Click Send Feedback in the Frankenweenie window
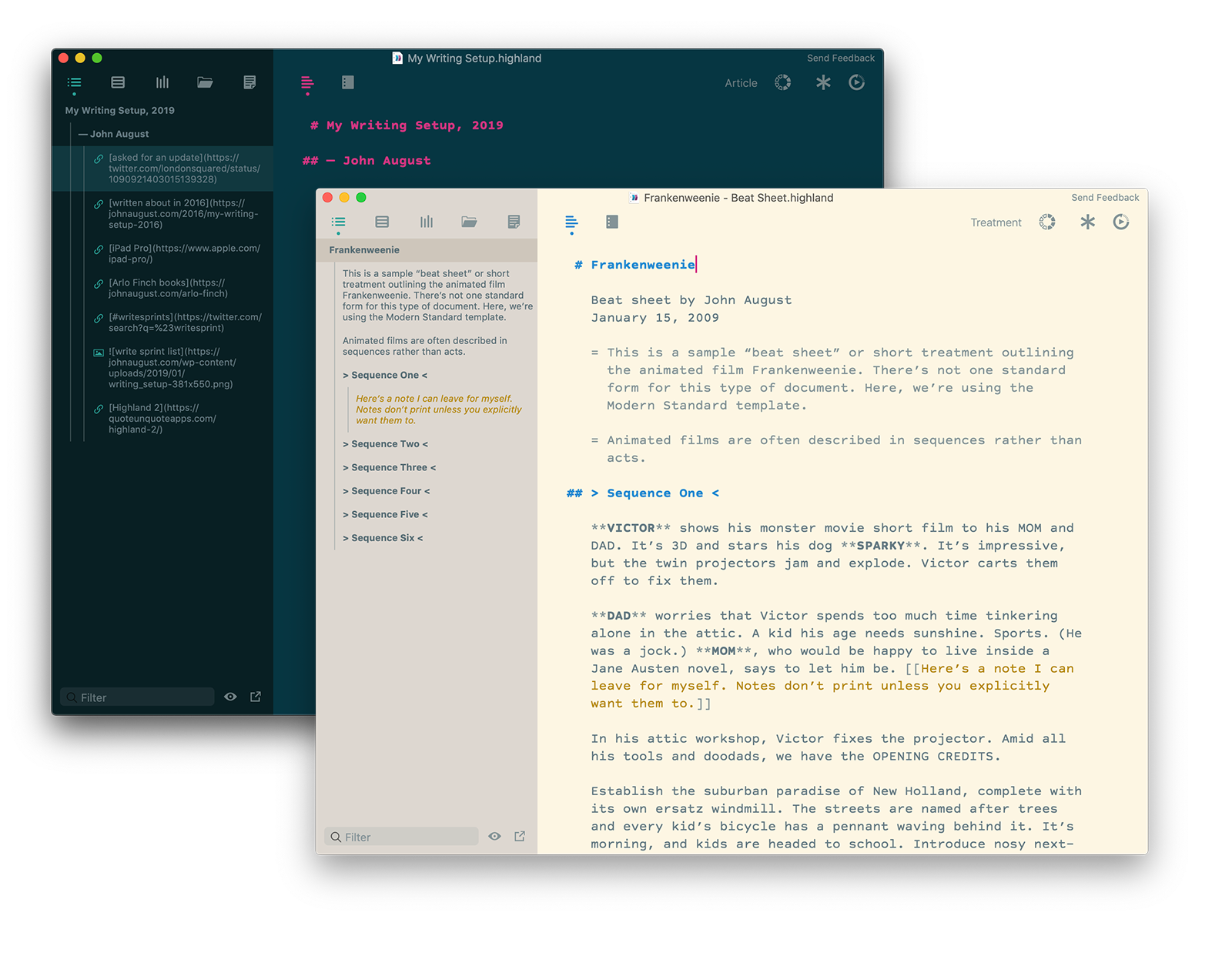The width and height of the screenshot is (1232, 966). (x=1104, y=198)
